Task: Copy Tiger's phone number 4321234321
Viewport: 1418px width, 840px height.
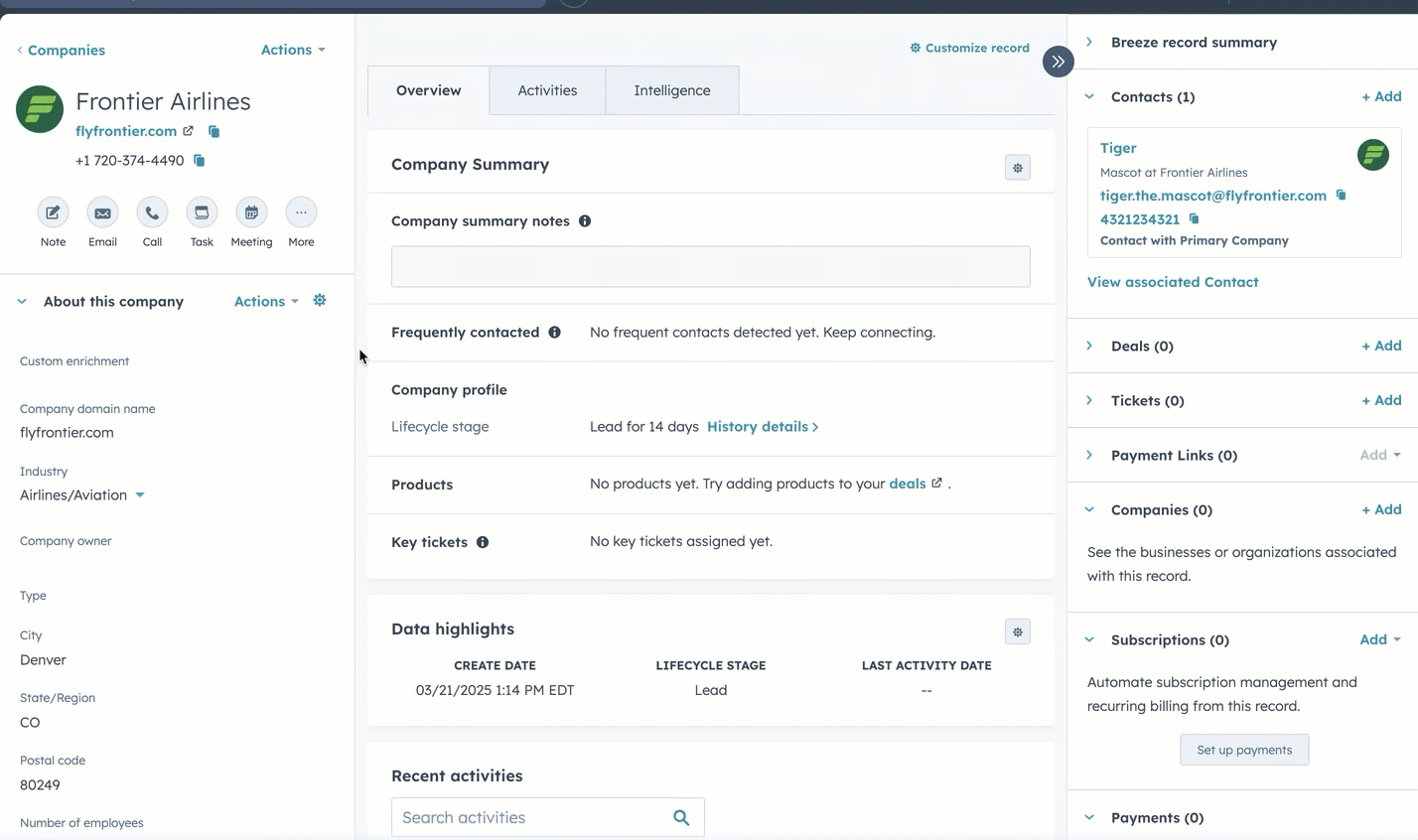Action: pyautogui.click(x=1194, y=218)
